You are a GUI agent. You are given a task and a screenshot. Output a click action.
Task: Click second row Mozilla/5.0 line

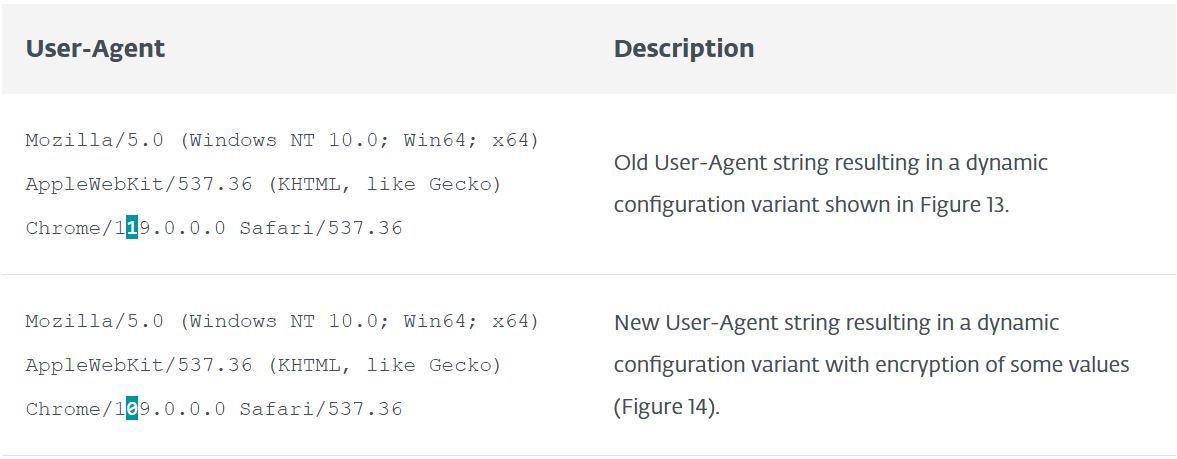tap(282, 322)
